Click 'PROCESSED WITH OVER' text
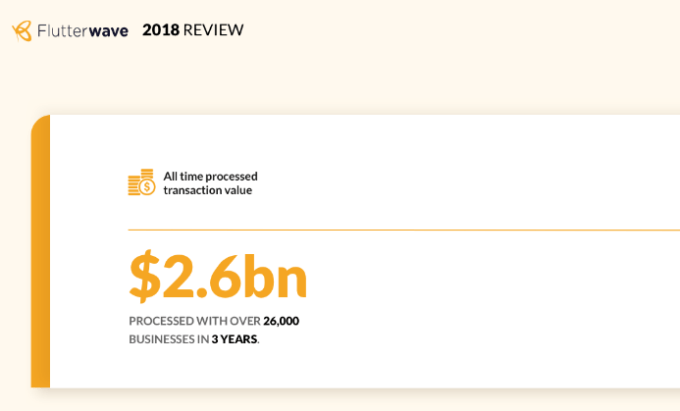The image size is (680, 411). (x=195, y=321)
